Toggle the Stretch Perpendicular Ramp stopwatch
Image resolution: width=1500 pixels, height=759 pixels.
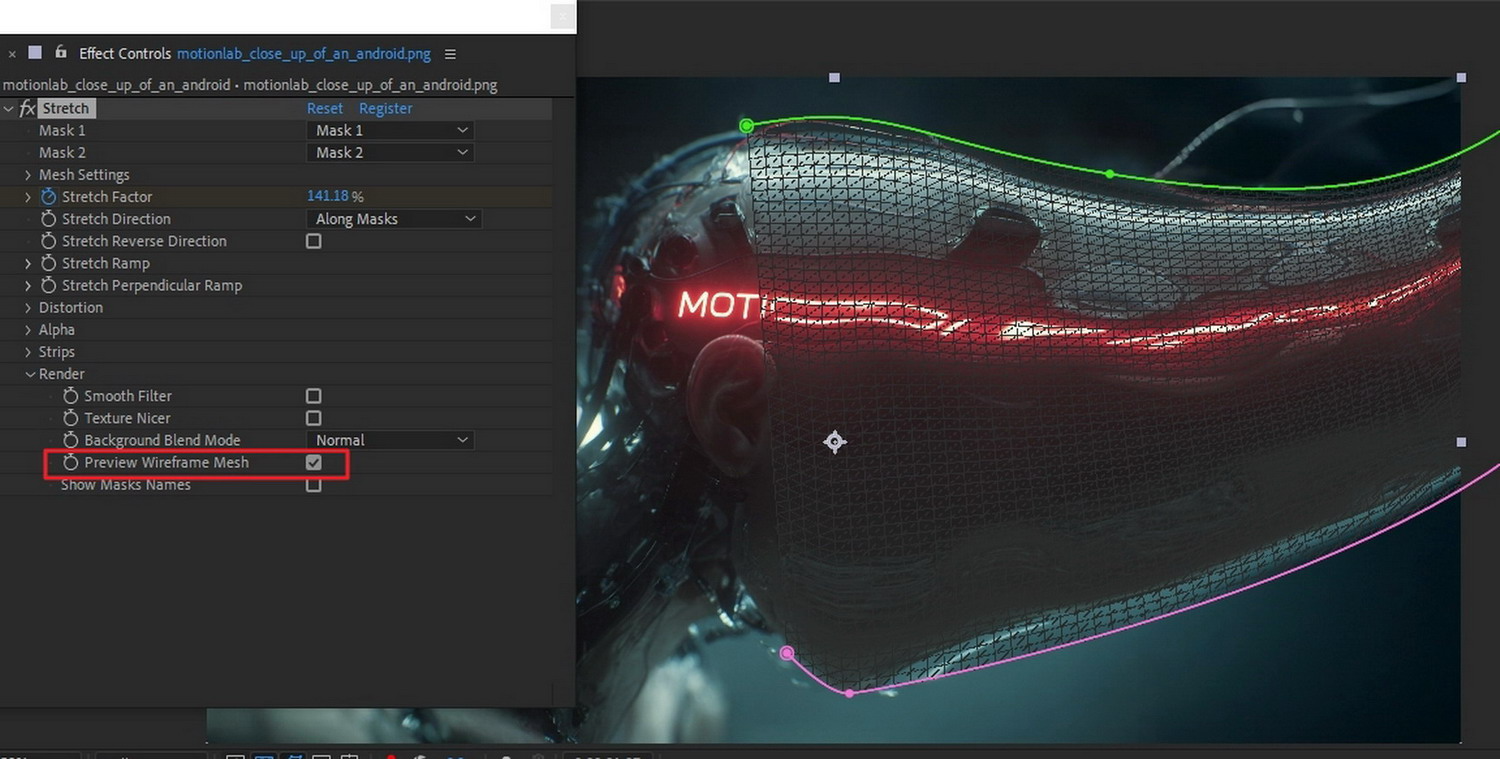click(49, 285)
